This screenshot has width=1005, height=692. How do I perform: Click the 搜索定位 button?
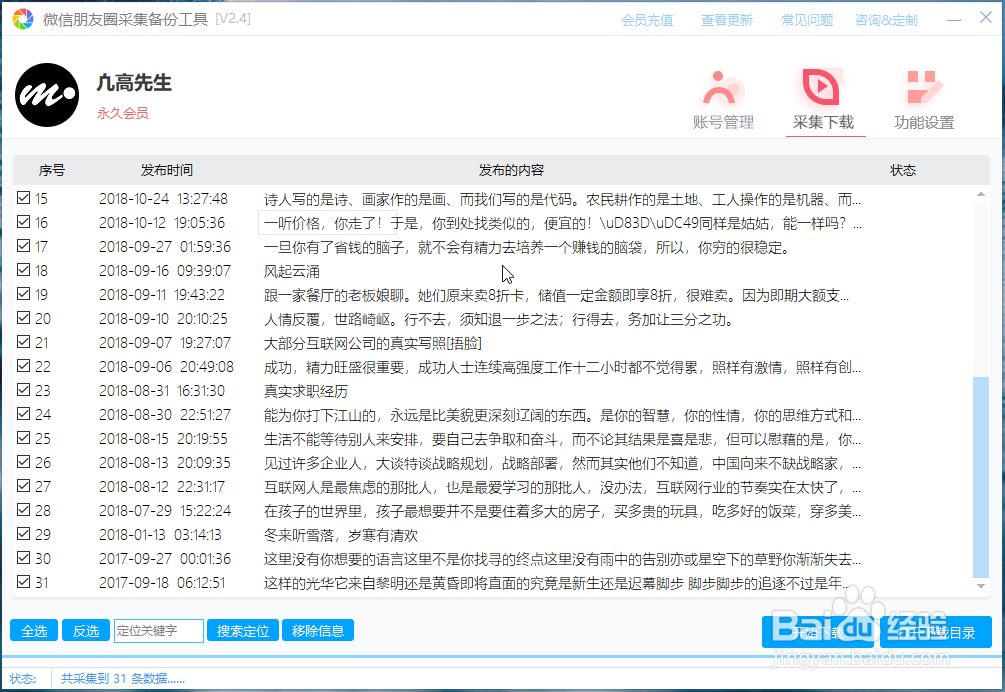tap(243, 631)
